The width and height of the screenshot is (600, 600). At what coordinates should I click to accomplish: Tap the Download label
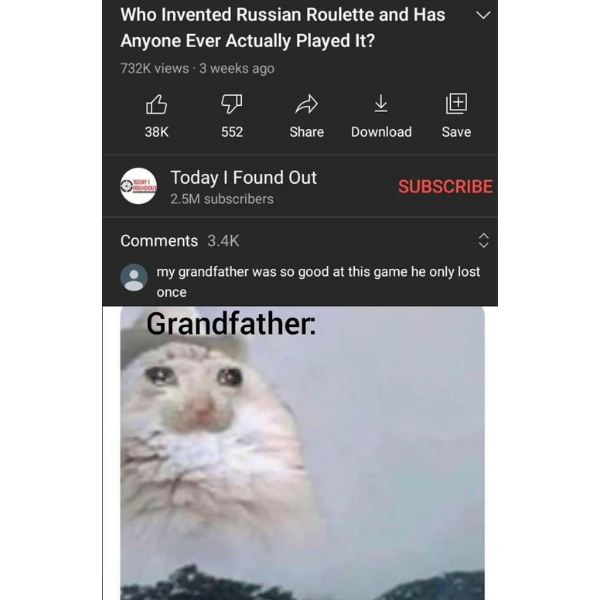point(382,132)
